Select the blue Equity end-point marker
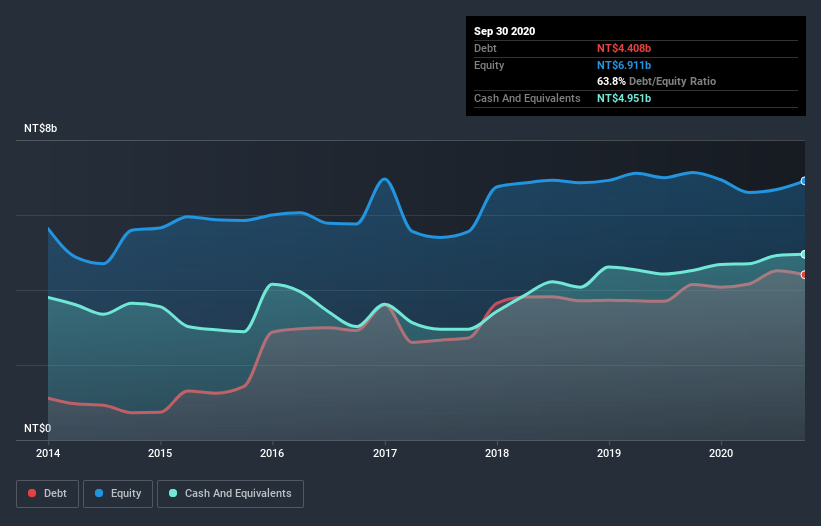 (804, 181)
